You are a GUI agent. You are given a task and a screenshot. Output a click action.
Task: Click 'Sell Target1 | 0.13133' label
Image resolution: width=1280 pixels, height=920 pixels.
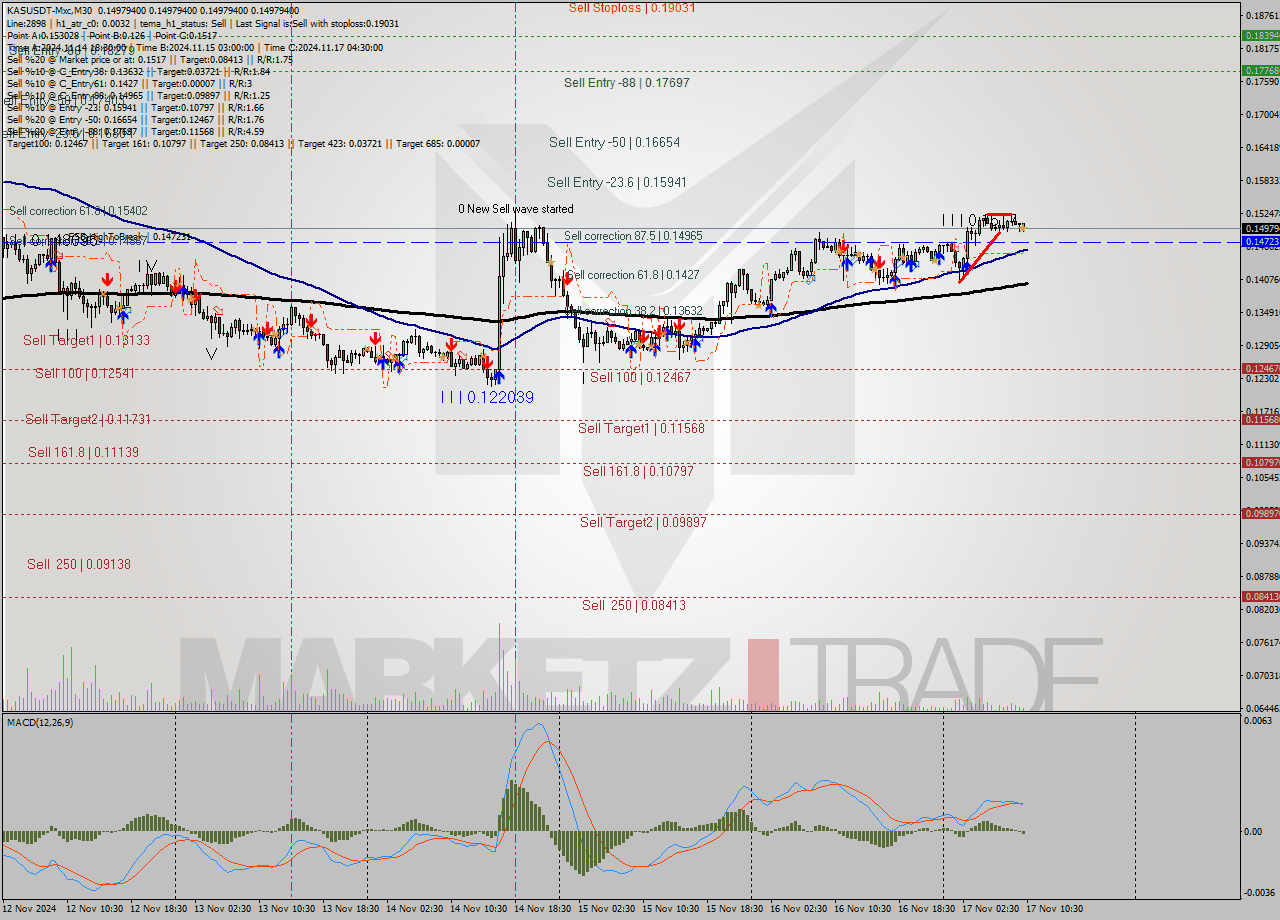click(x=86, y=340)
